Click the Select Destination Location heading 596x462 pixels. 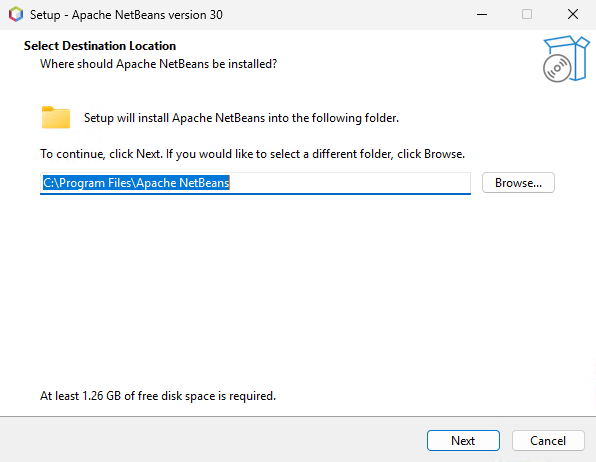click(100, 46)
